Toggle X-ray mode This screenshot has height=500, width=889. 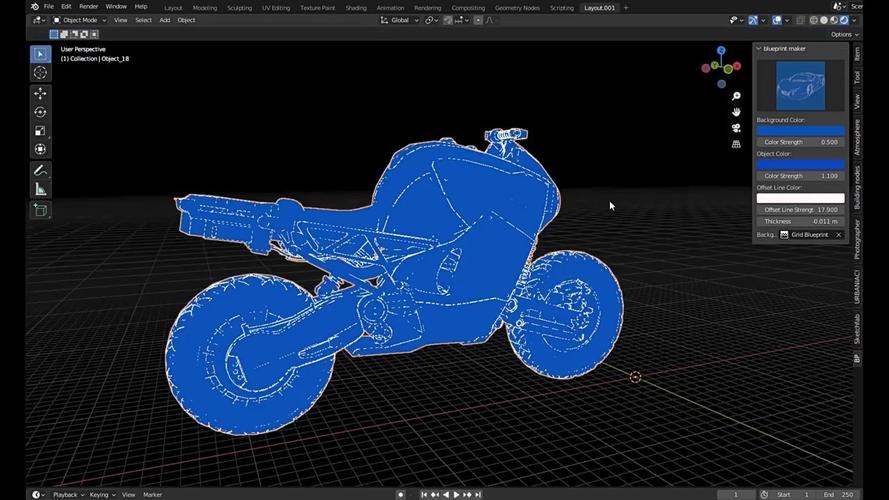pyautogui.click(x=800, y=20)
